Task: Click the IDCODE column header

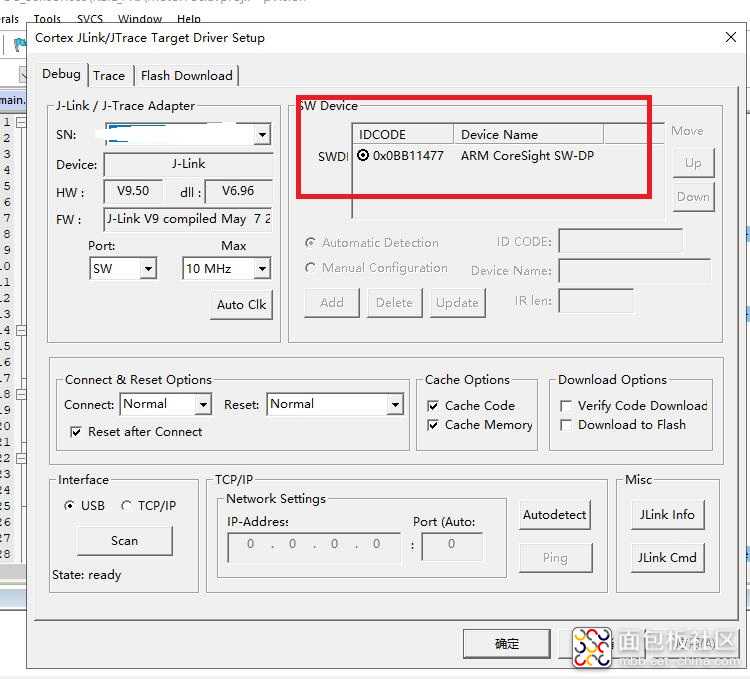Action: coord(403,134)
